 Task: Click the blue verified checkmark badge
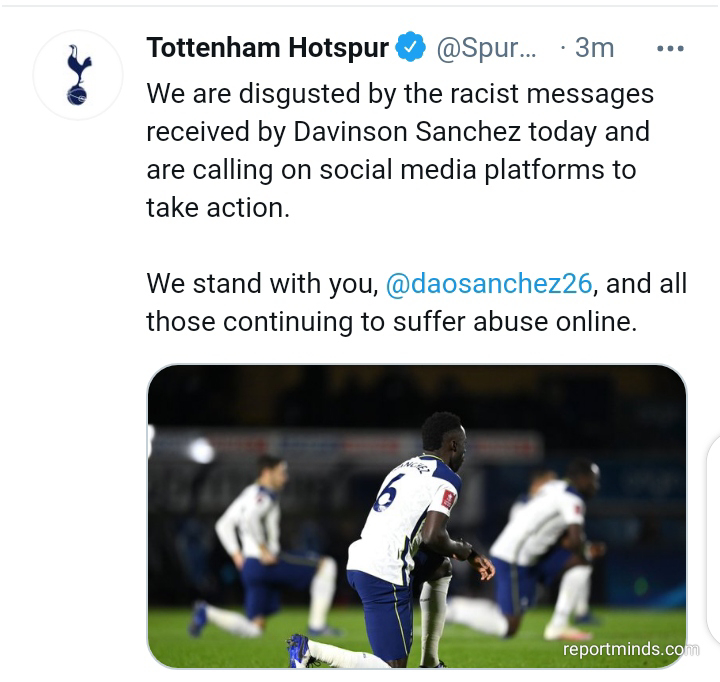[411, 47]
